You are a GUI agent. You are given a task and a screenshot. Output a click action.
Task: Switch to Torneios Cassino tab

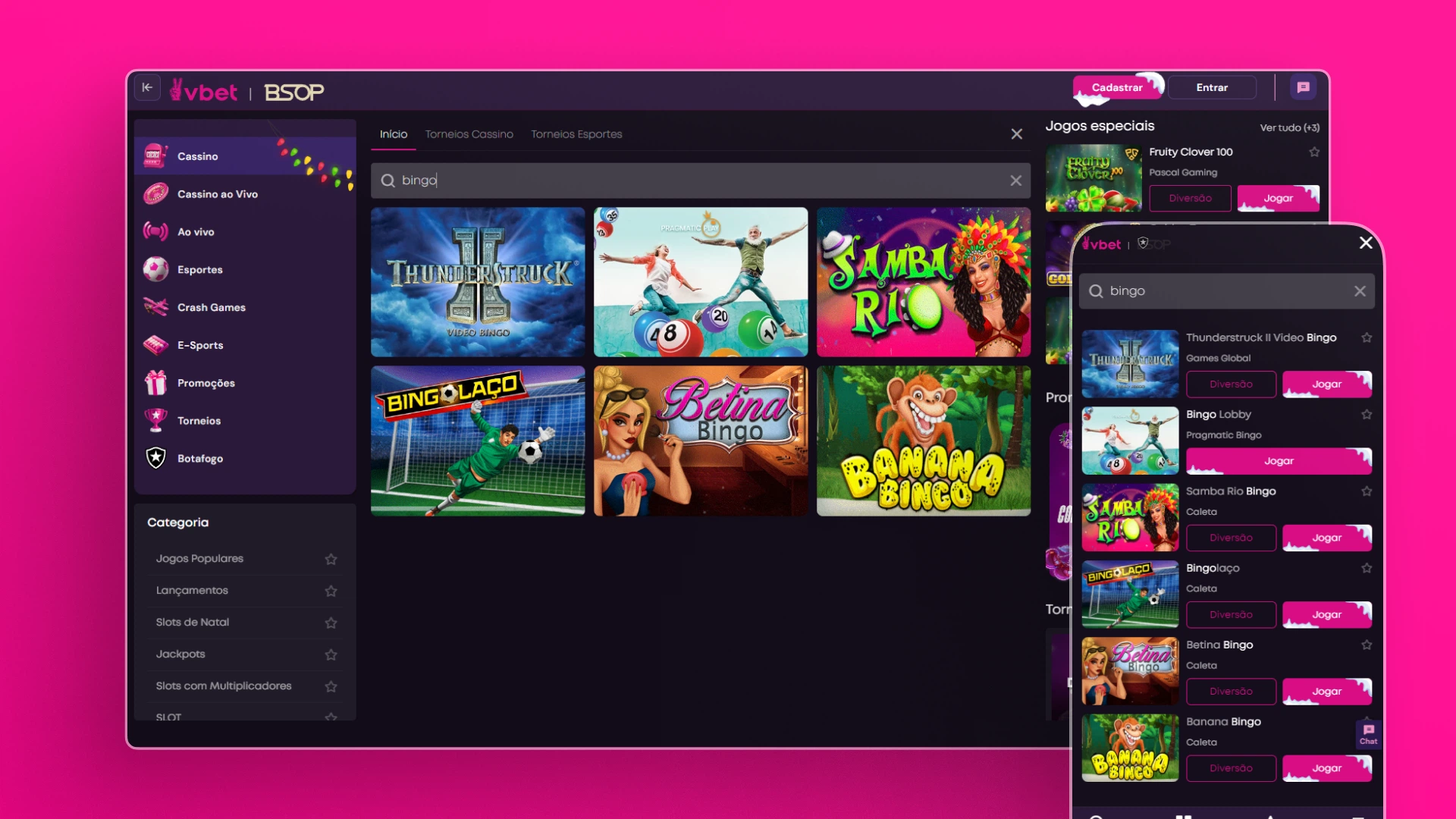click(469, 134)
